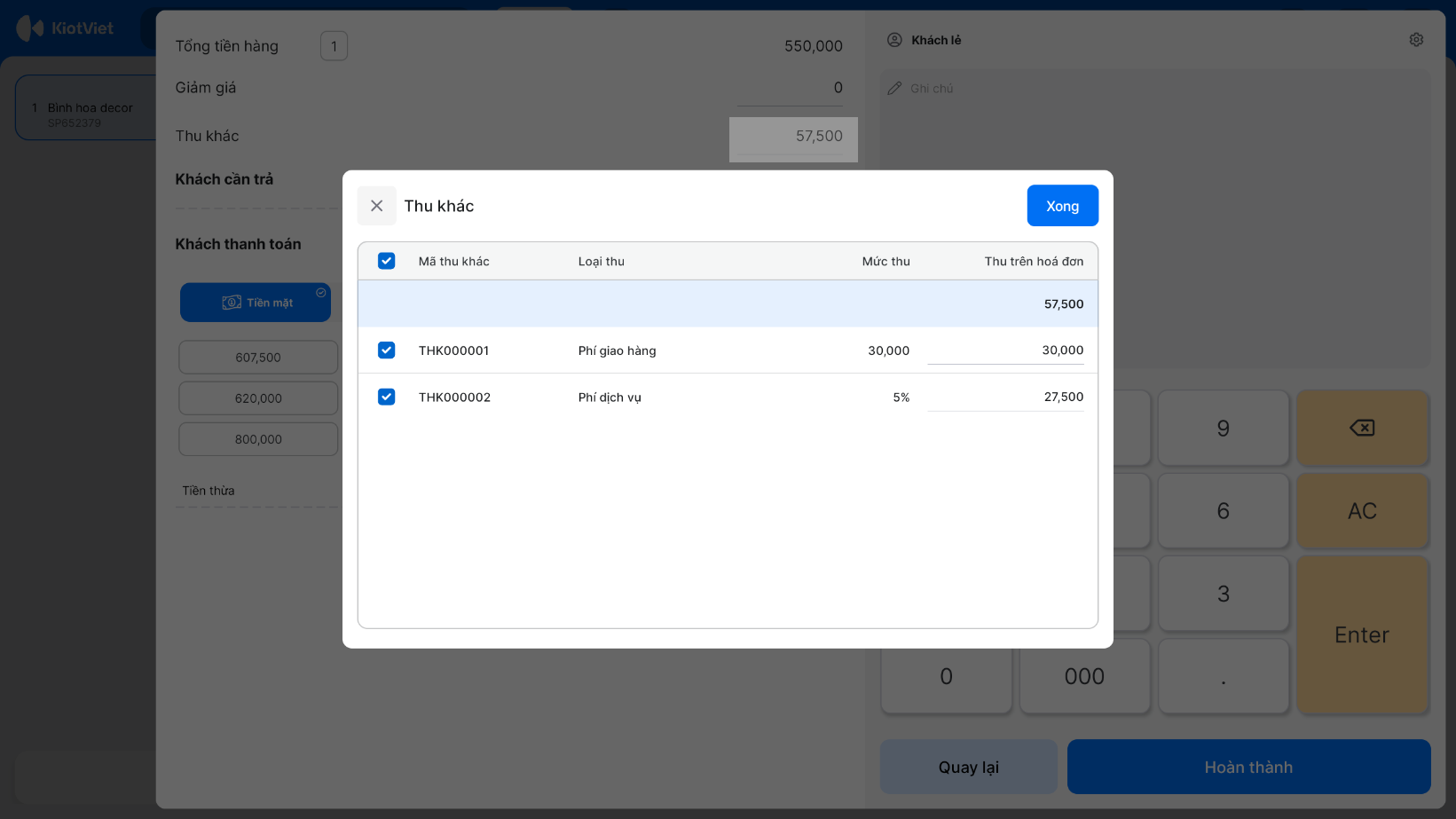Select the Tiền mặt payment method
The image size is (1456, 819).
pyautogui.click(x=256, y=303)
